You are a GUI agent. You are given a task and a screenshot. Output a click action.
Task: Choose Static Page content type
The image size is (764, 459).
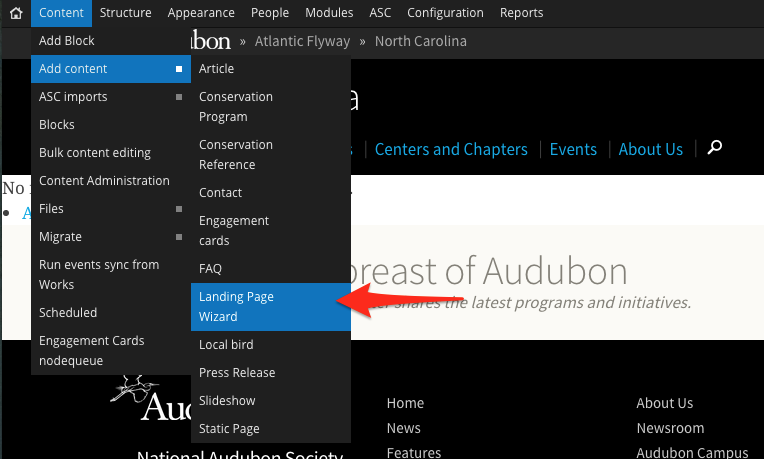tap(271, 429)
